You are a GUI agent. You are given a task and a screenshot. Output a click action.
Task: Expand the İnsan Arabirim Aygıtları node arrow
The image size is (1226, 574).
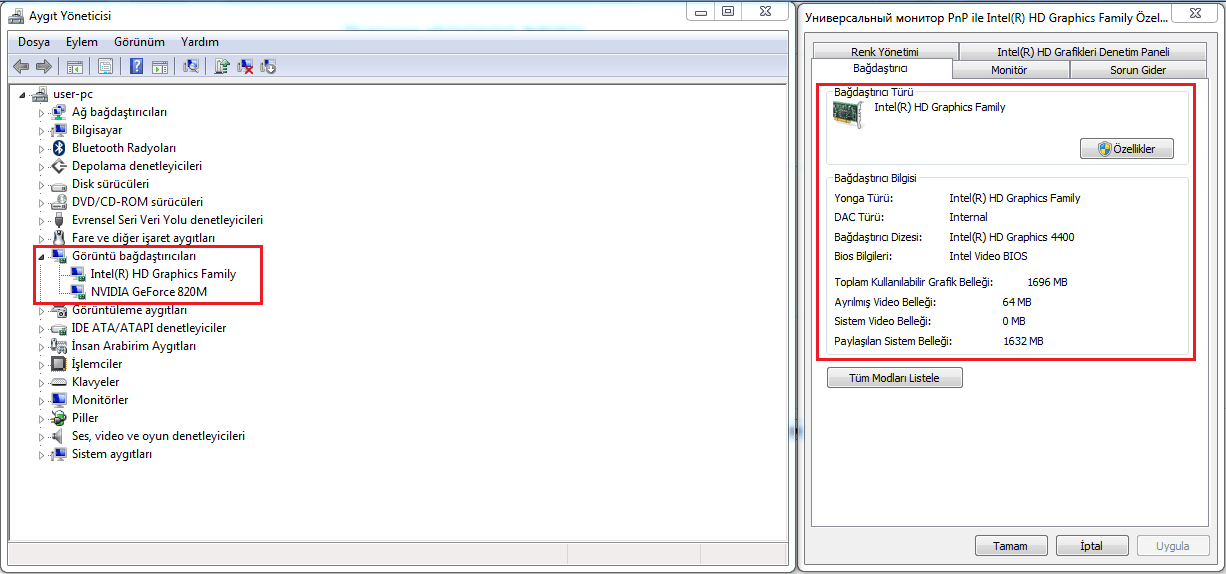[42, 347]
